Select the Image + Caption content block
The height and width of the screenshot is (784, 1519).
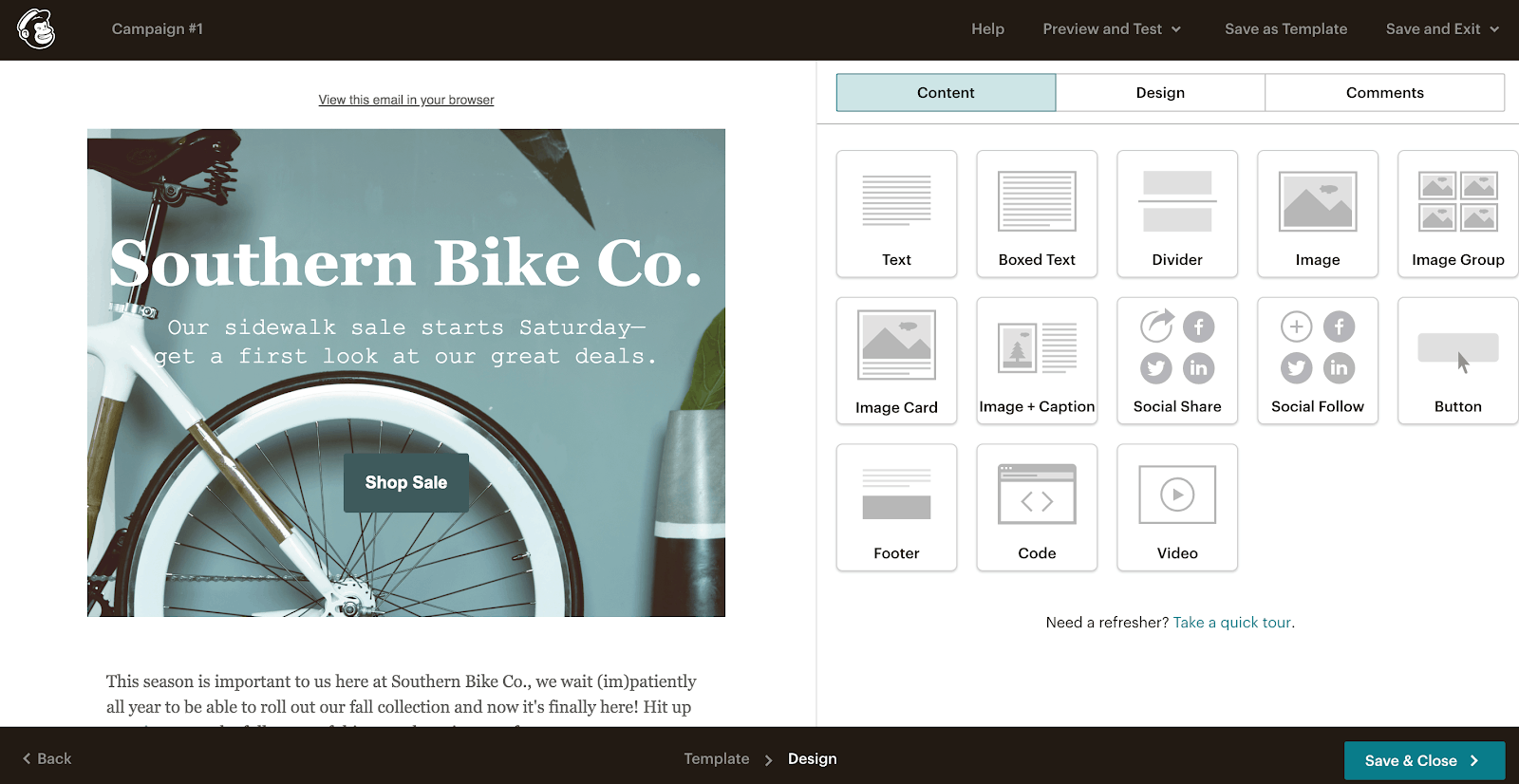coord(1037,361)
